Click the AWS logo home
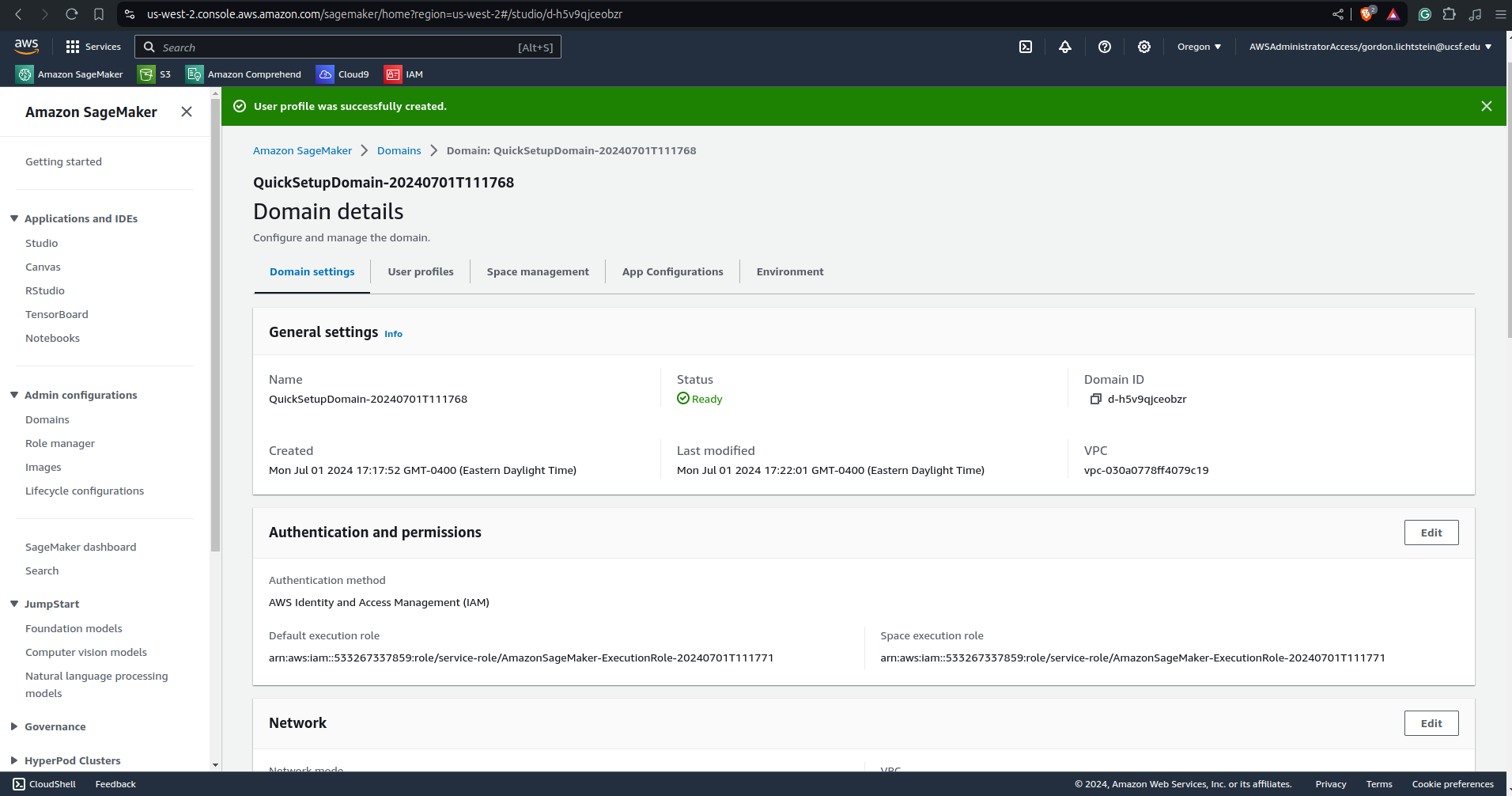This screenshot has height=796, width=1512. pos(26,47)
